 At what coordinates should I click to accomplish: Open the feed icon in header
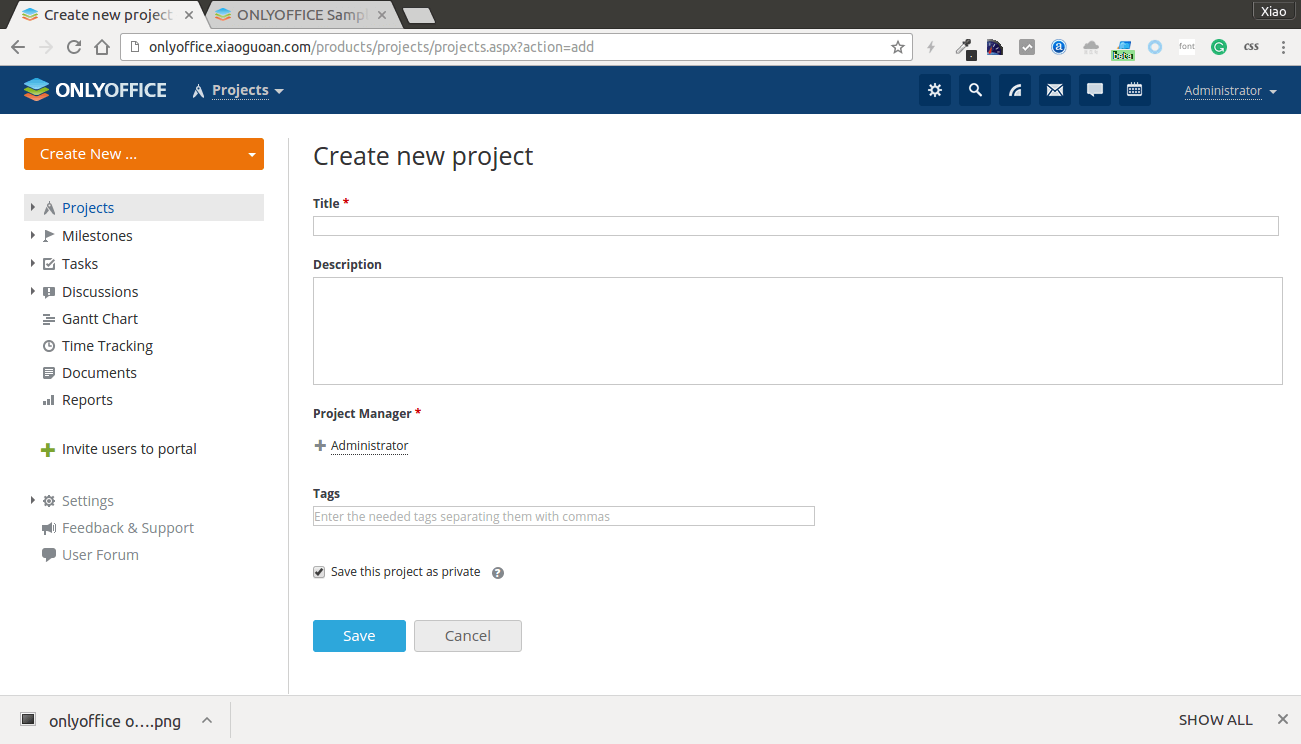tap(1015, 90)
